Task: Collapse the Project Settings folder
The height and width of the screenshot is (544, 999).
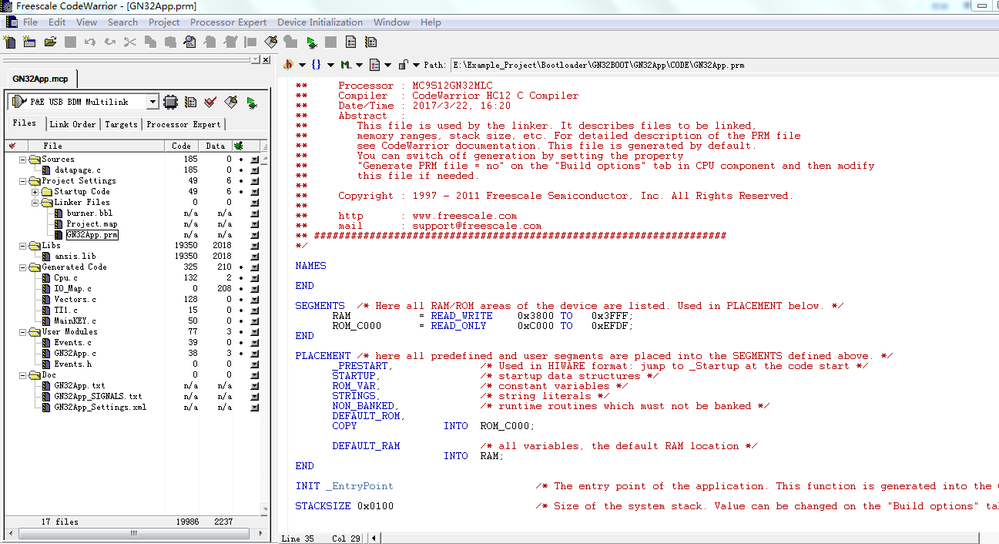Action: [22, 181]
